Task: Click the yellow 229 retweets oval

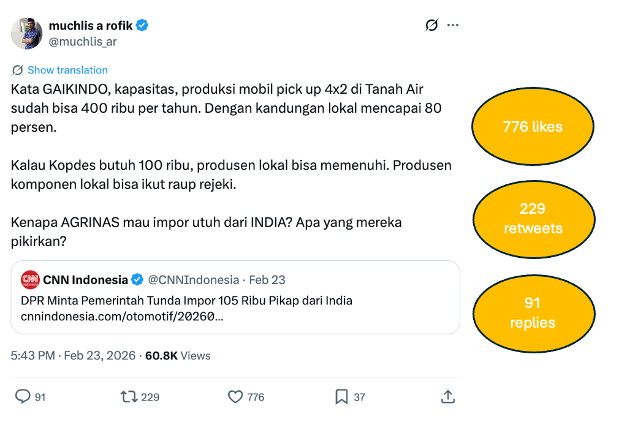Action: coord(533,219)
